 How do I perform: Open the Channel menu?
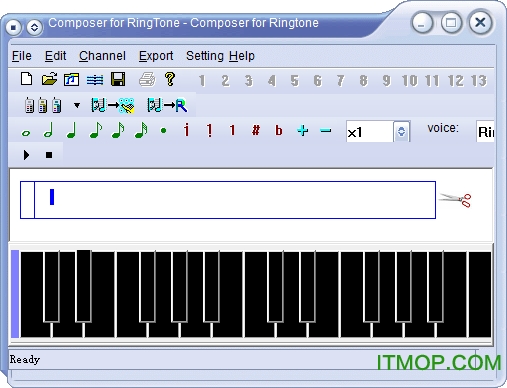point(102,56)
